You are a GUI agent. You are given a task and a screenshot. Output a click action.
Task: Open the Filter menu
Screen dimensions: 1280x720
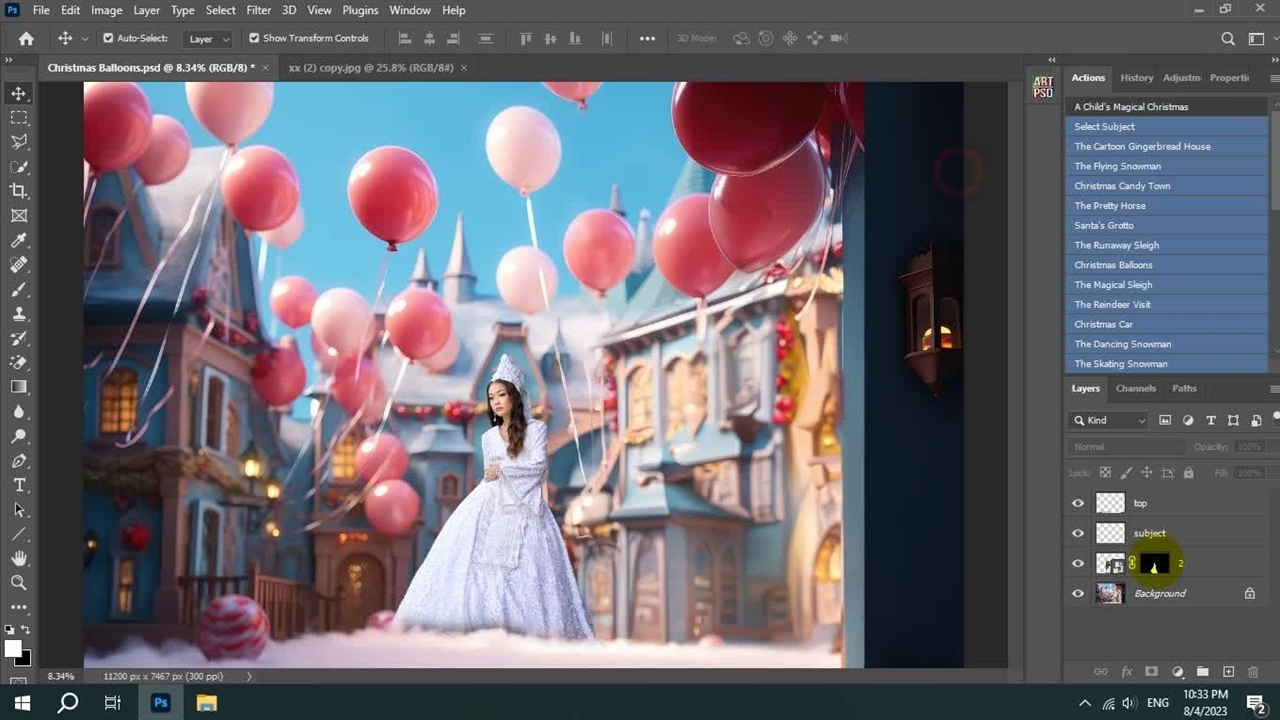258,10
